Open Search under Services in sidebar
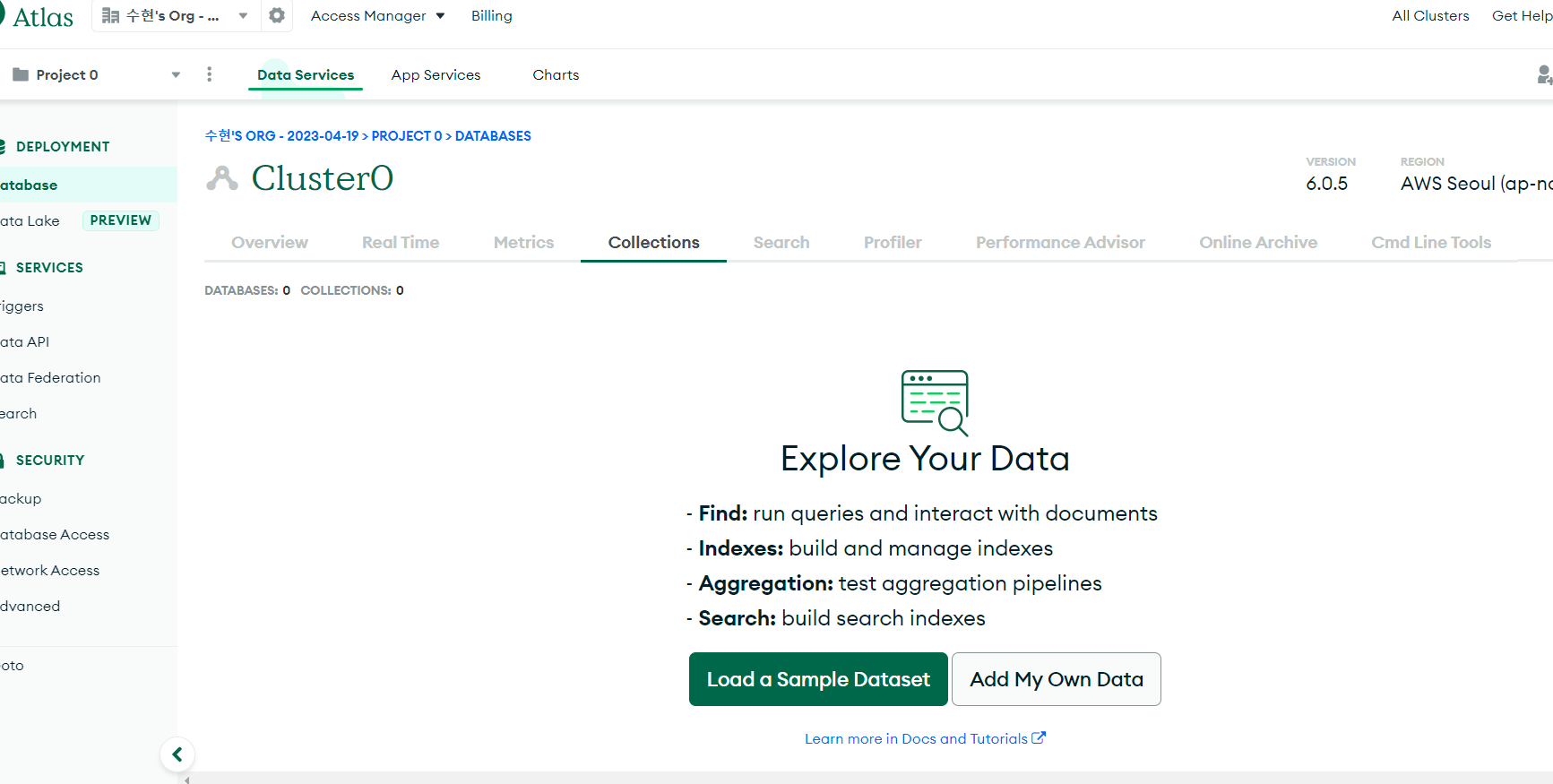Image resolution: width=1553 pixels, height=784 pixels. pyautogui.click(x=18, y=413)
